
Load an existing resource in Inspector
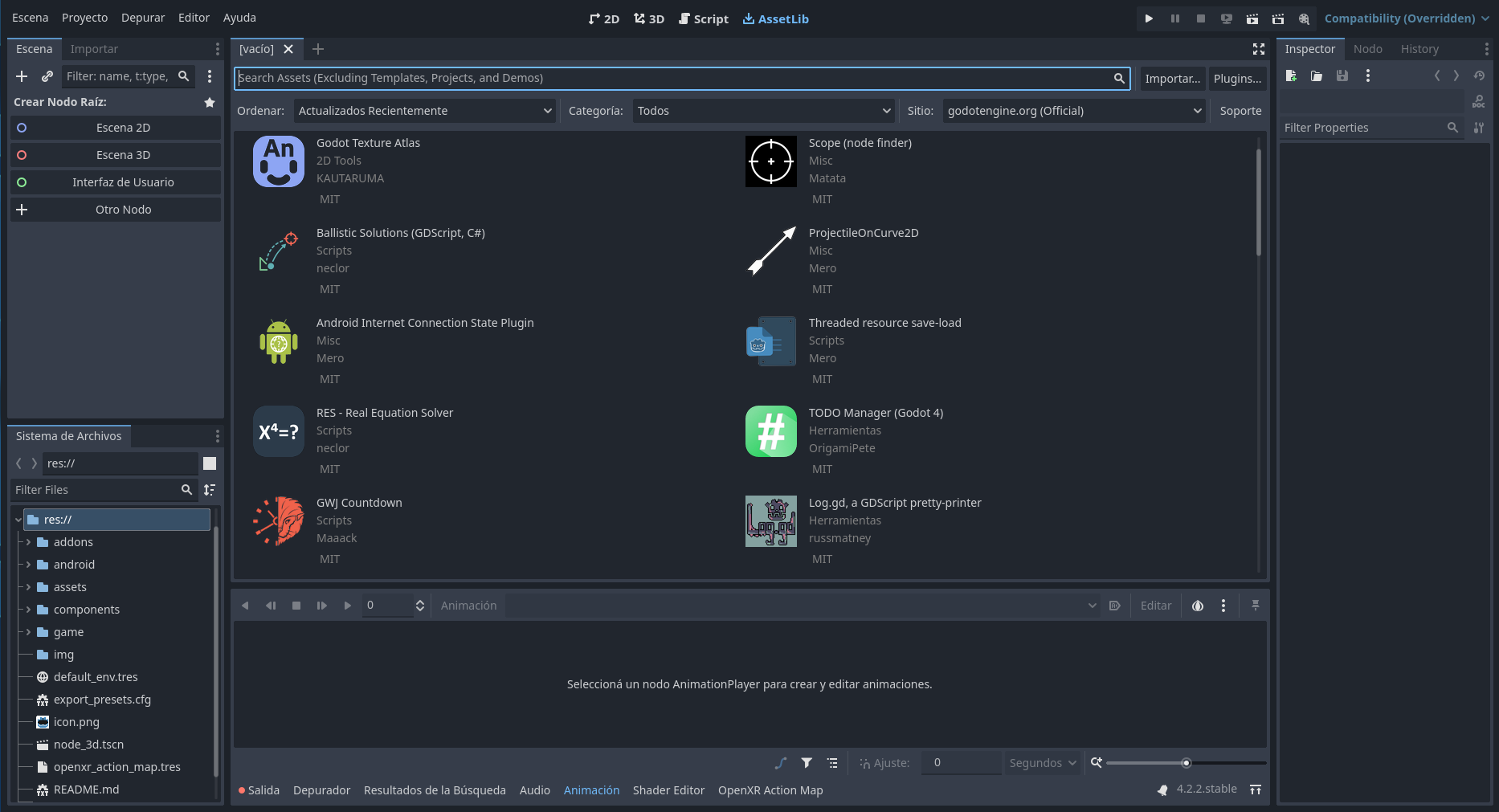[1317, 75]
